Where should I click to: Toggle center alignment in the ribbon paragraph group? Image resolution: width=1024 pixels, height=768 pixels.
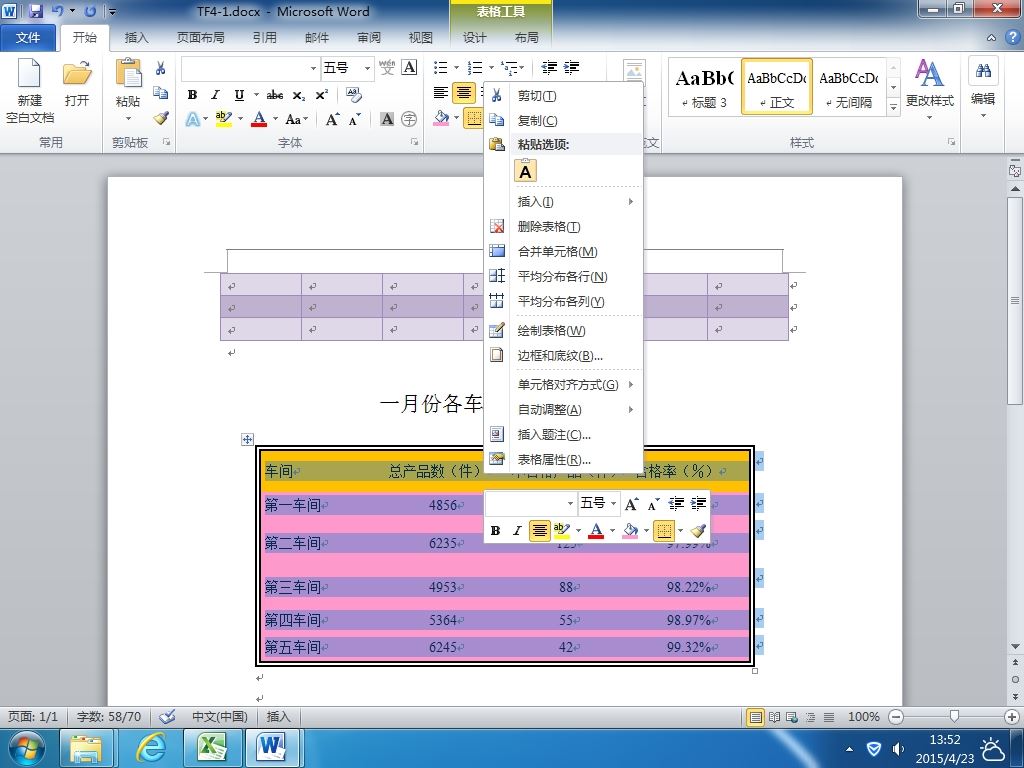point(464,93)
